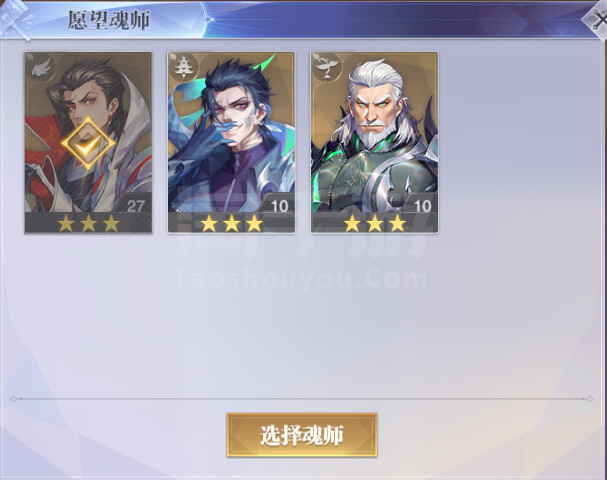Click the three-star rating of first card
The image size is (607, 480).
[x=89, y=223]
